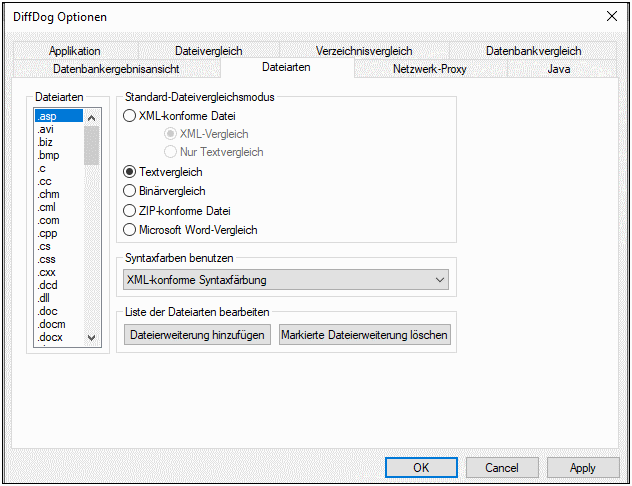This screenshot has width=632, height=486.
Task: Select the .c file extension
Action: click(59, 168)
